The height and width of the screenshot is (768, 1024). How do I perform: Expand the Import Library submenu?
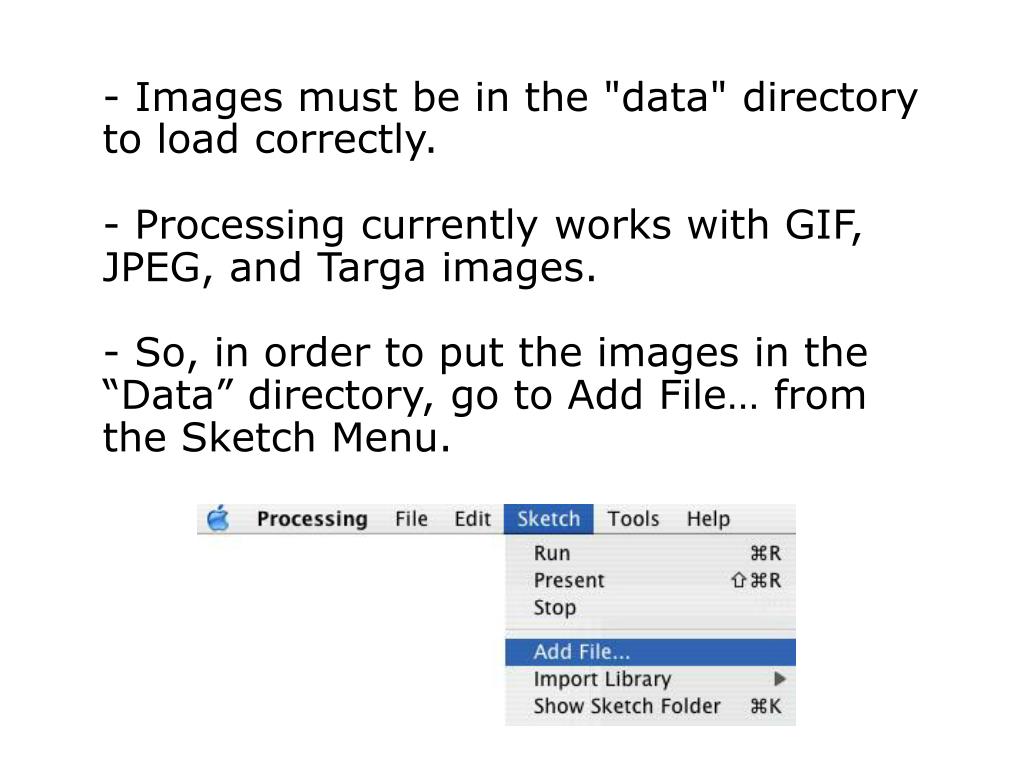coord(650,679)
